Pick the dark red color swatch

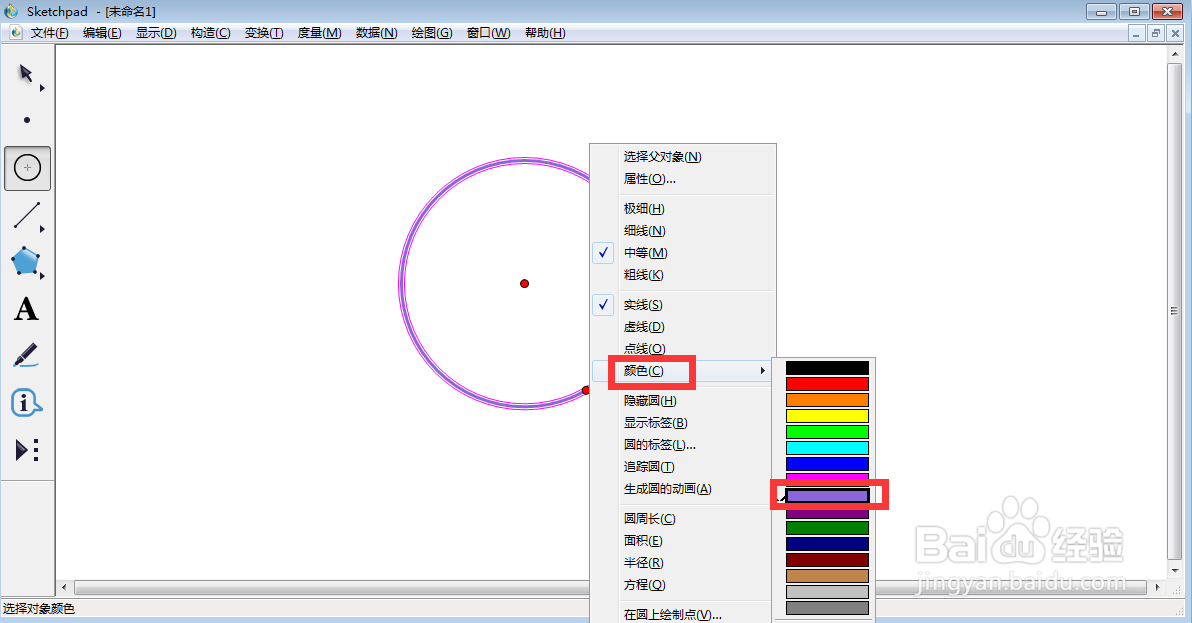point(827,559)
